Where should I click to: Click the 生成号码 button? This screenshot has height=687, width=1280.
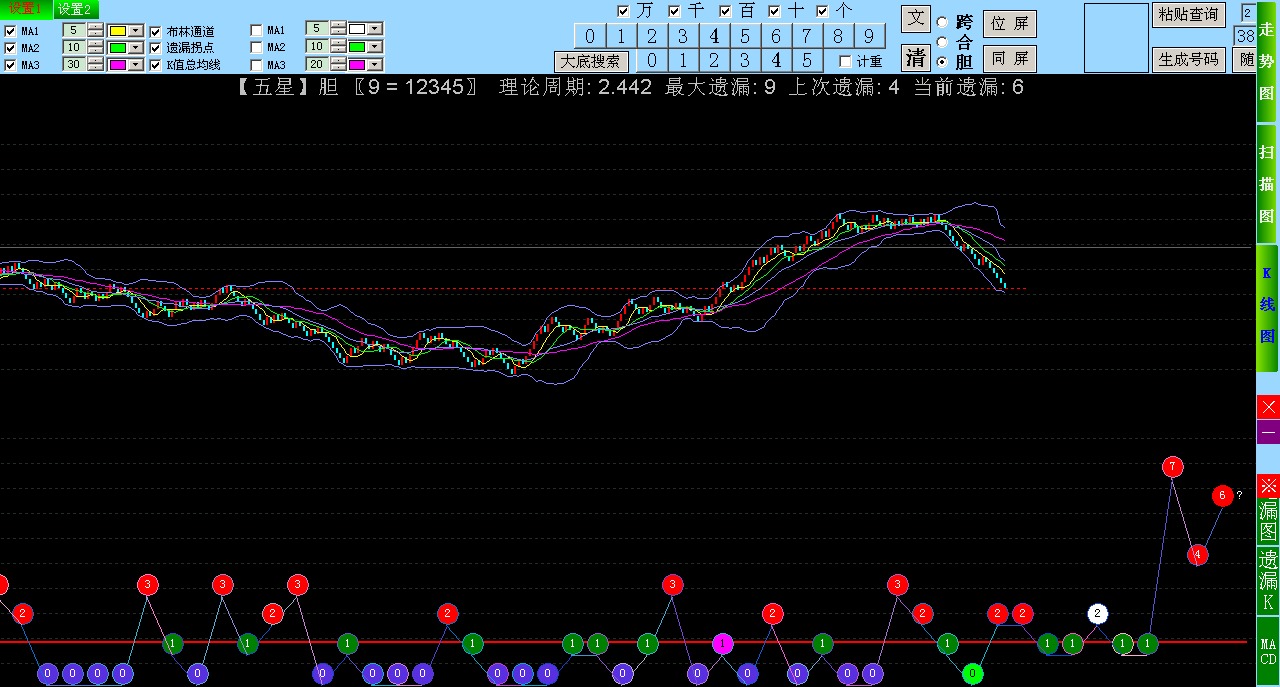1189,59
